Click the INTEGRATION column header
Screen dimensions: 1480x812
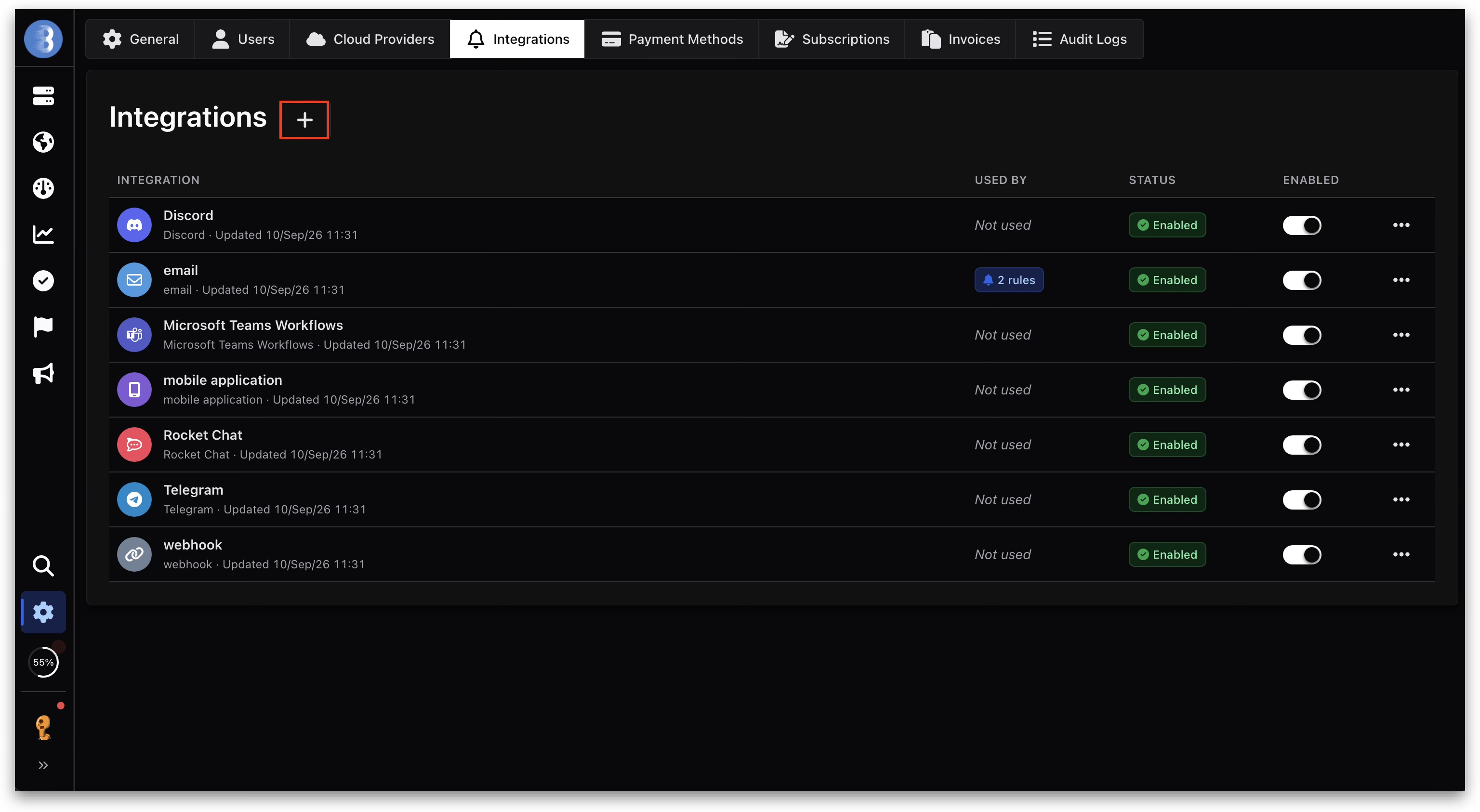[x=158, y=180]
